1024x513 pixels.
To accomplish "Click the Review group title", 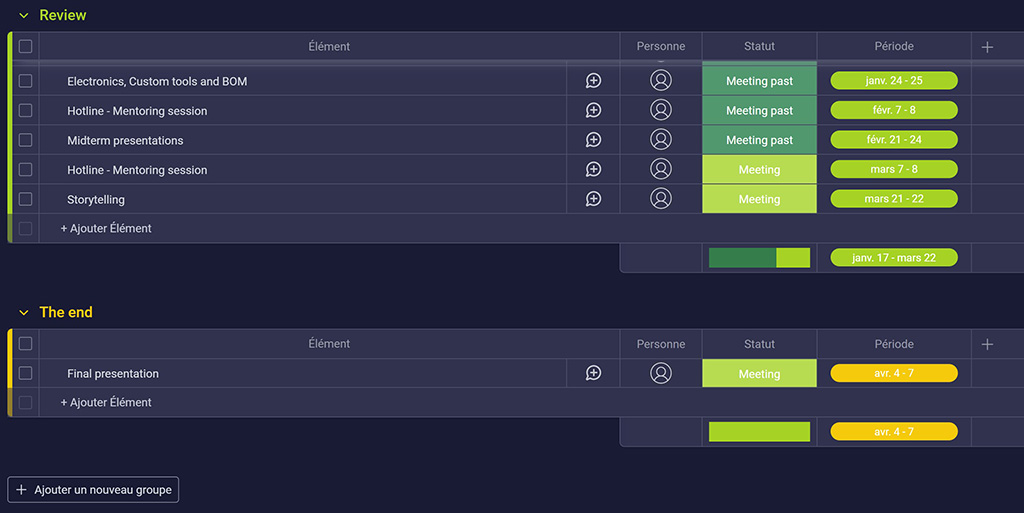I will (x=63, y=15).
